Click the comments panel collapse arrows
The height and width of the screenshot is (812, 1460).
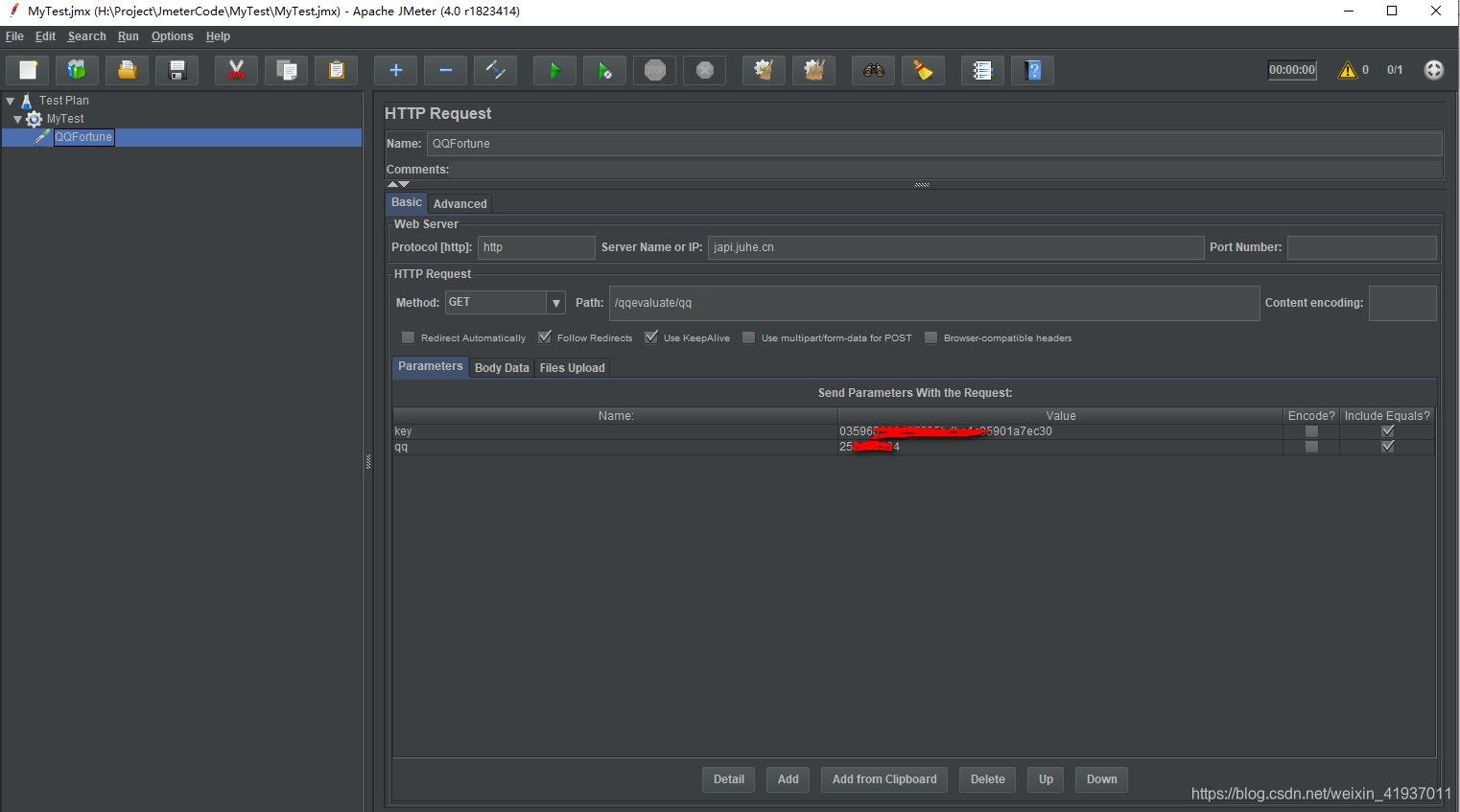point(398,184)
